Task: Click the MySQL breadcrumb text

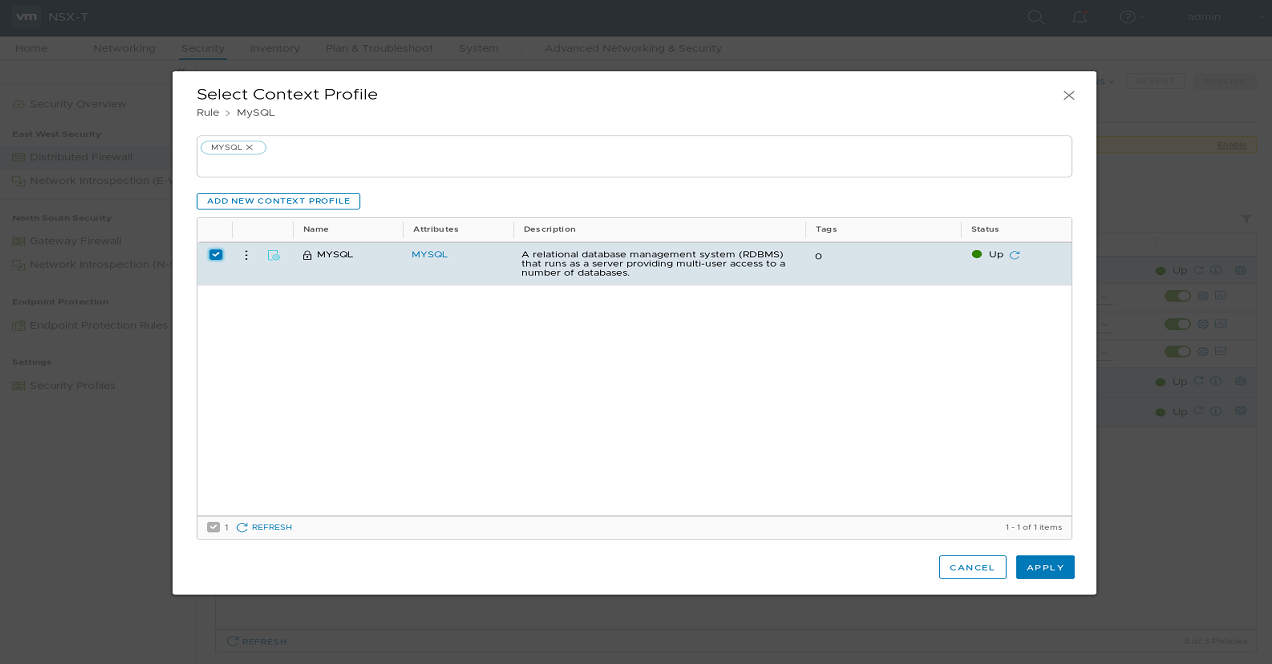Action: 256,113
